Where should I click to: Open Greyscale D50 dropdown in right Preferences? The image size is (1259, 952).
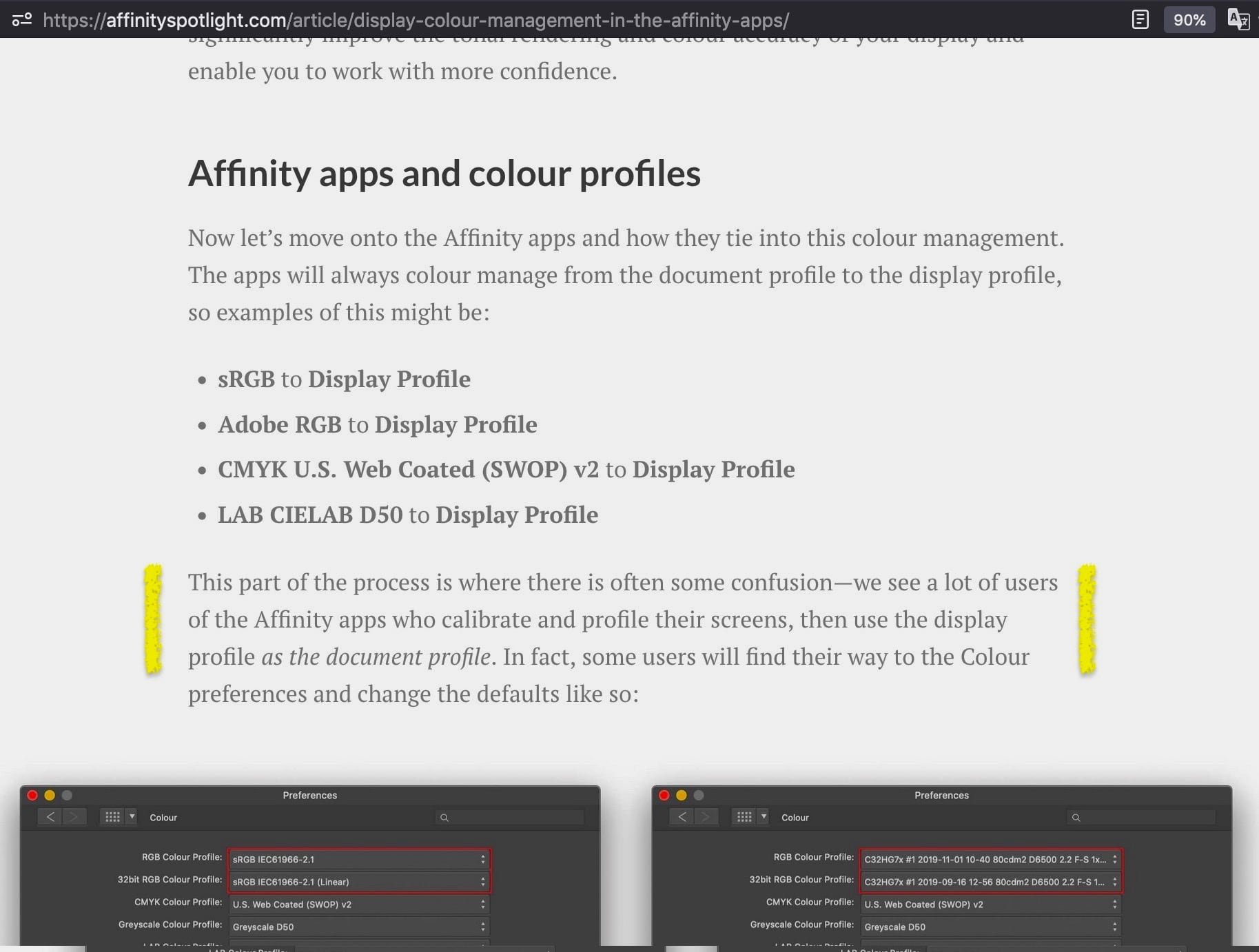(x=991, y=927)
